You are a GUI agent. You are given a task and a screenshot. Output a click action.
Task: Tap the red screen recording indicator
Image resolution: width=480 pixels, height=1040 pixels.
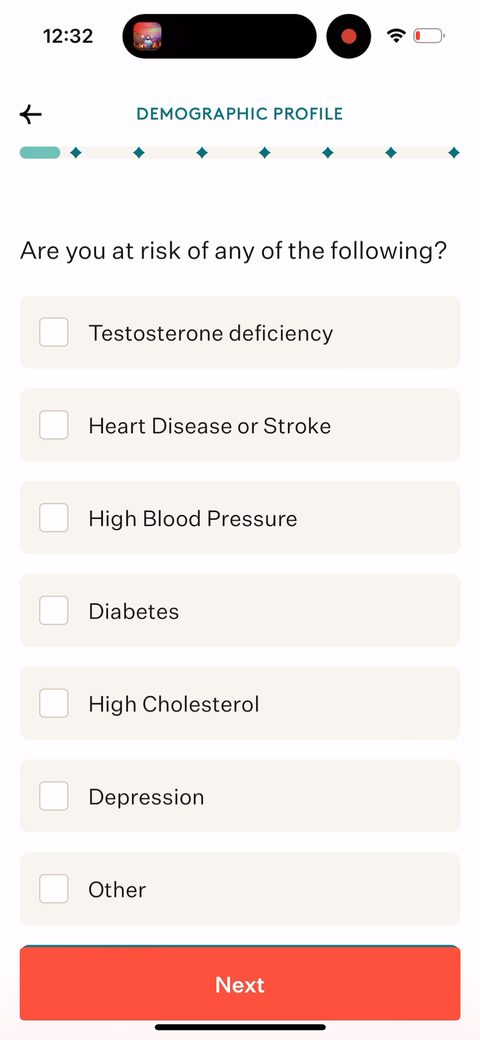[349, 36]
